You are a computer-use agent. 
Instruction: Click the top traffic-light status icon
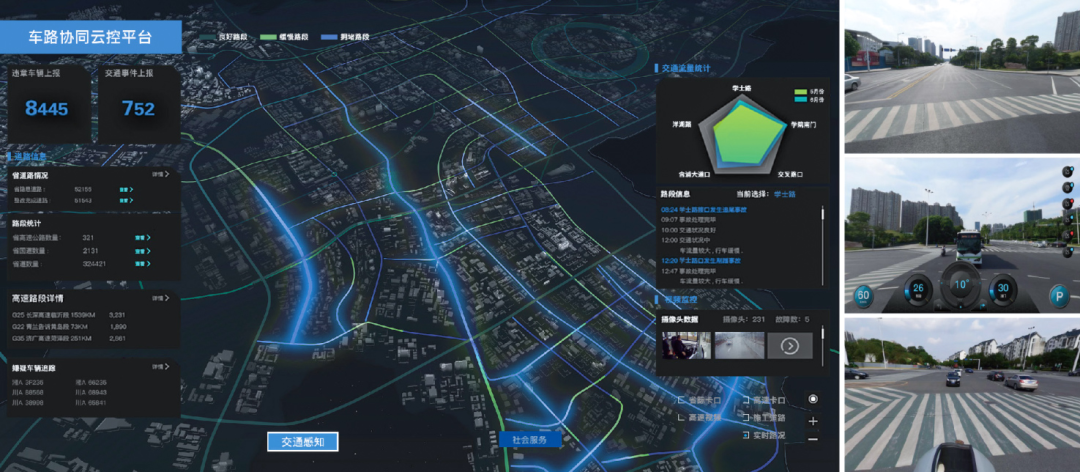1067,172
